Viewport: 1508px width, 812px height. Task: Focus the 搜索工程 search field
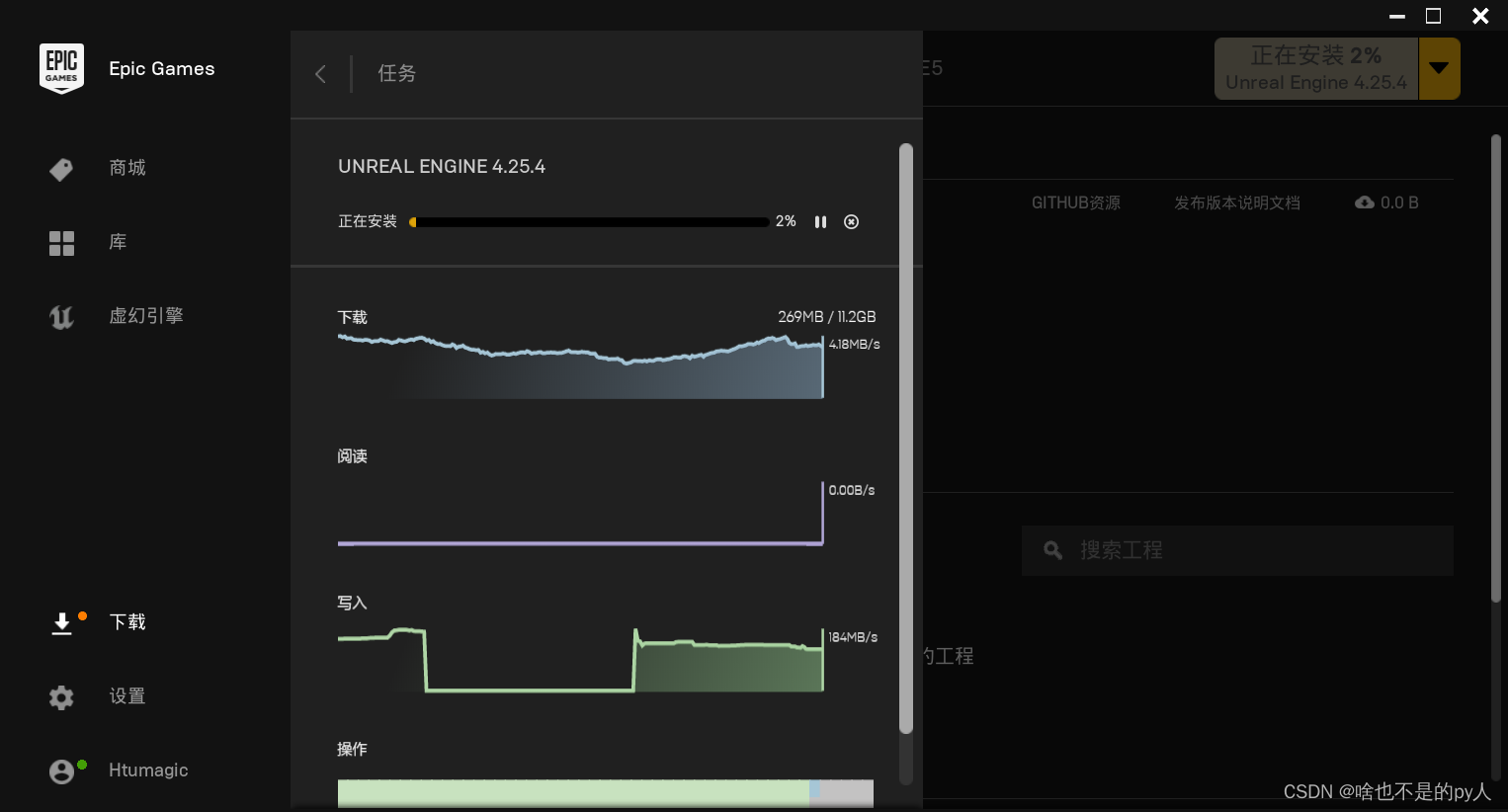coord(1237,550)
